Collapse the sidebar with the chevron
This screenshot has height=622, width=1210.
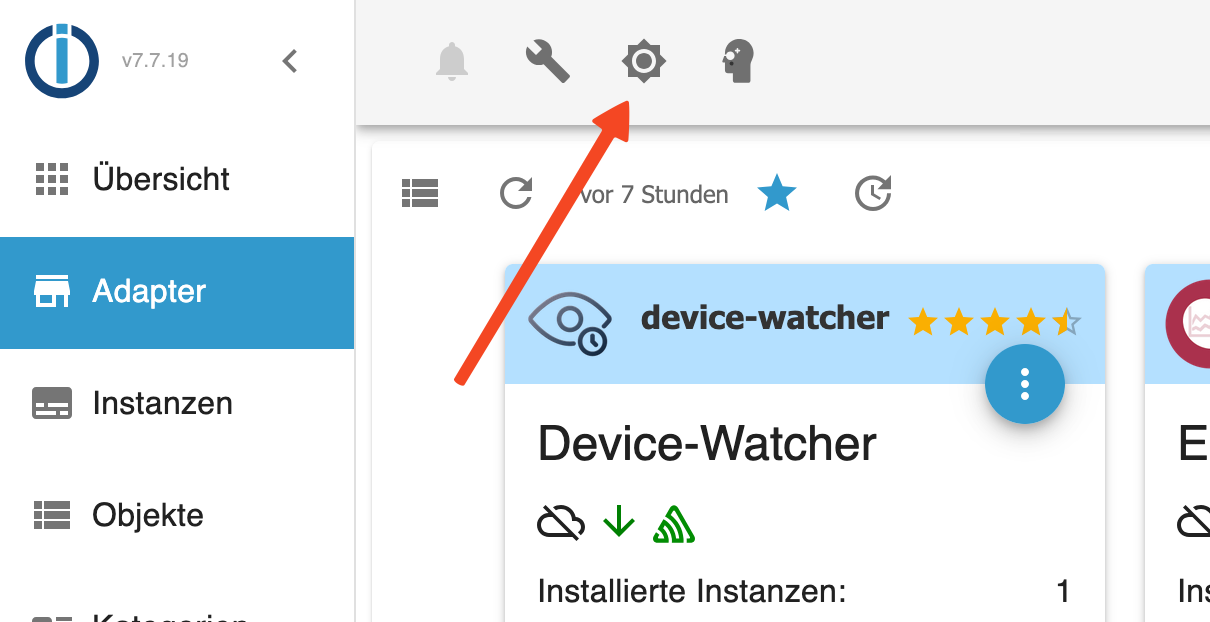(x=290, y=61)
